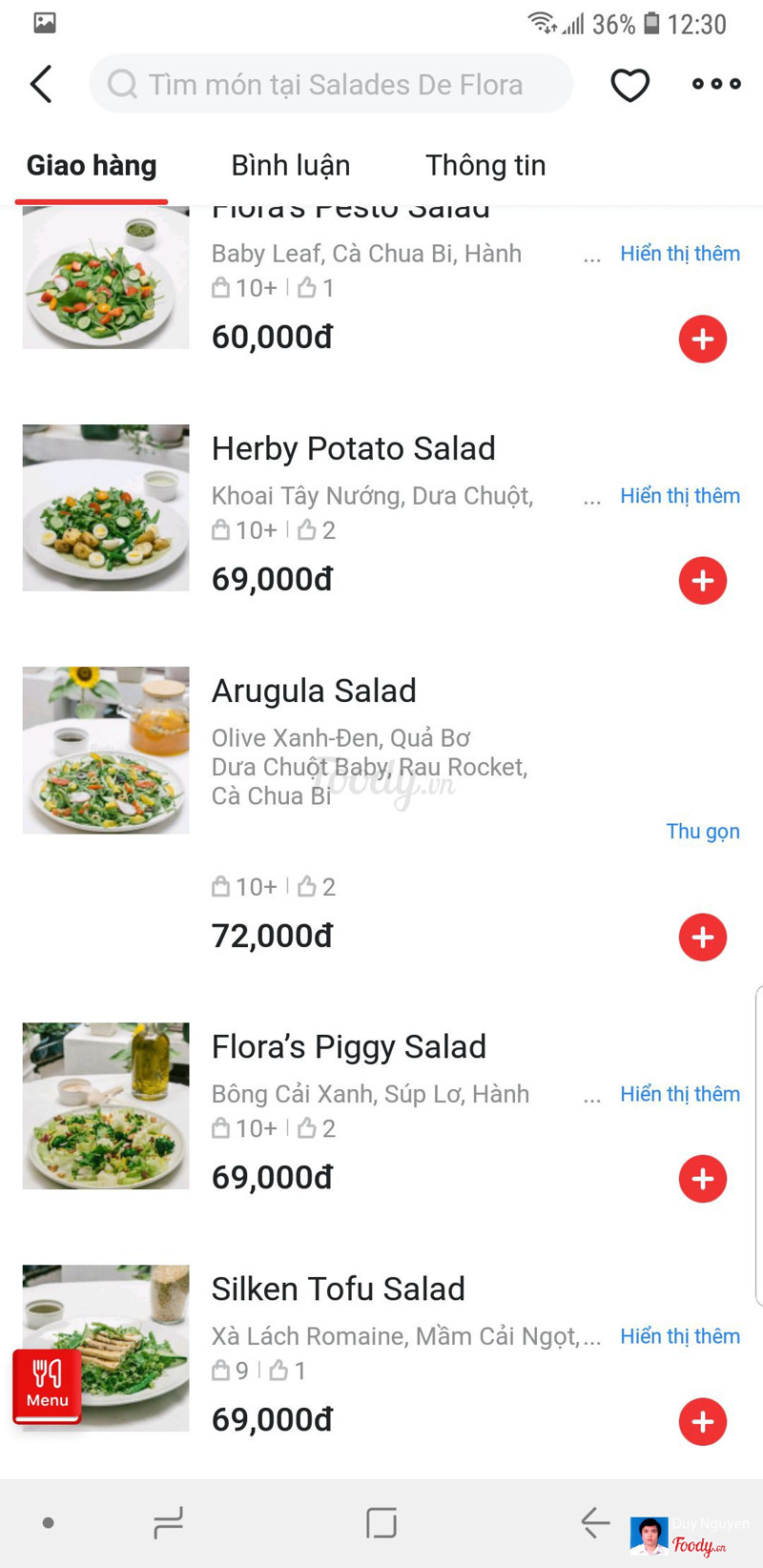Add Arugula Salad to cart

point(703,938)
